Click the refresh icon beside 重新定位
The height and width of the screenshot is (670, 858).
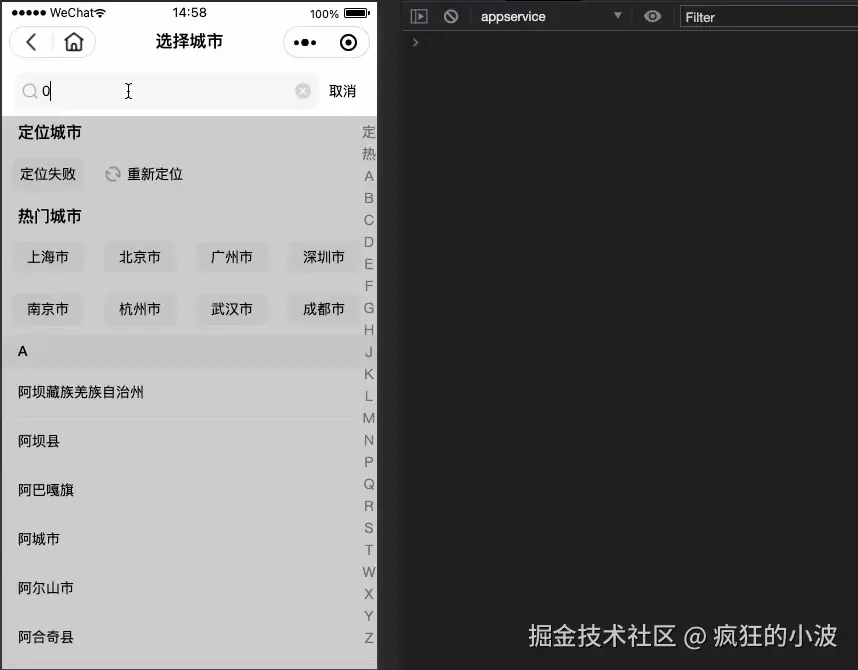pyautogui.click(x=112, y=174)
